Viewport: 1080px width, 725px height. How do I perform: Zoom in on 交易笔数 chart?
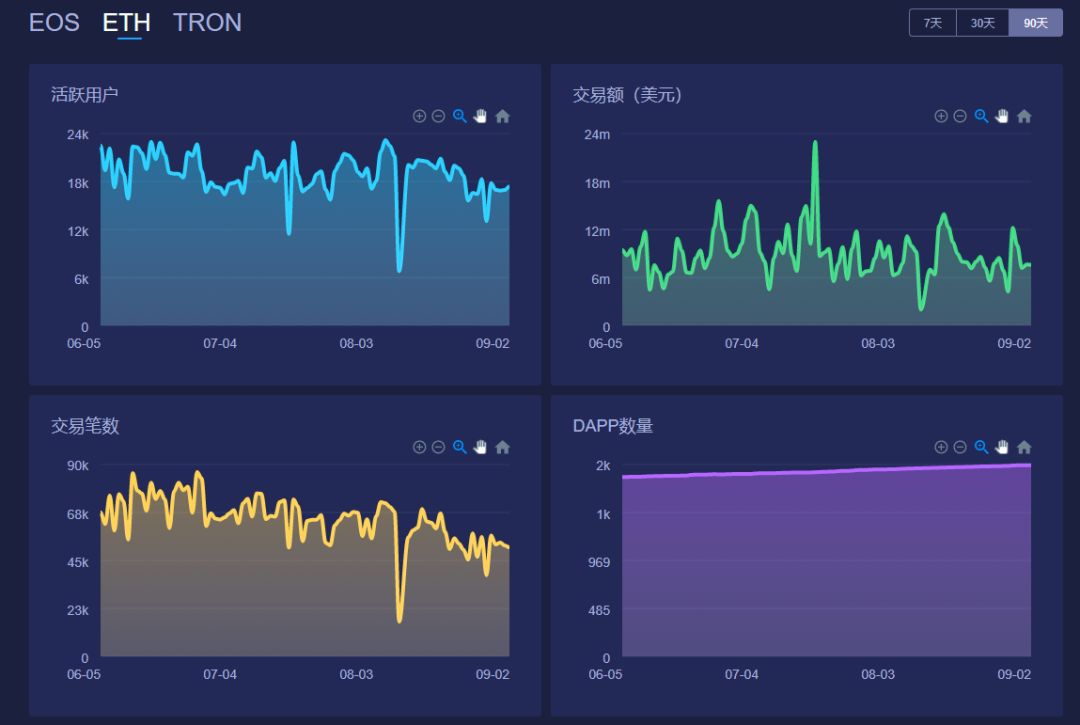pyautogui.click(x=419, y=448)
